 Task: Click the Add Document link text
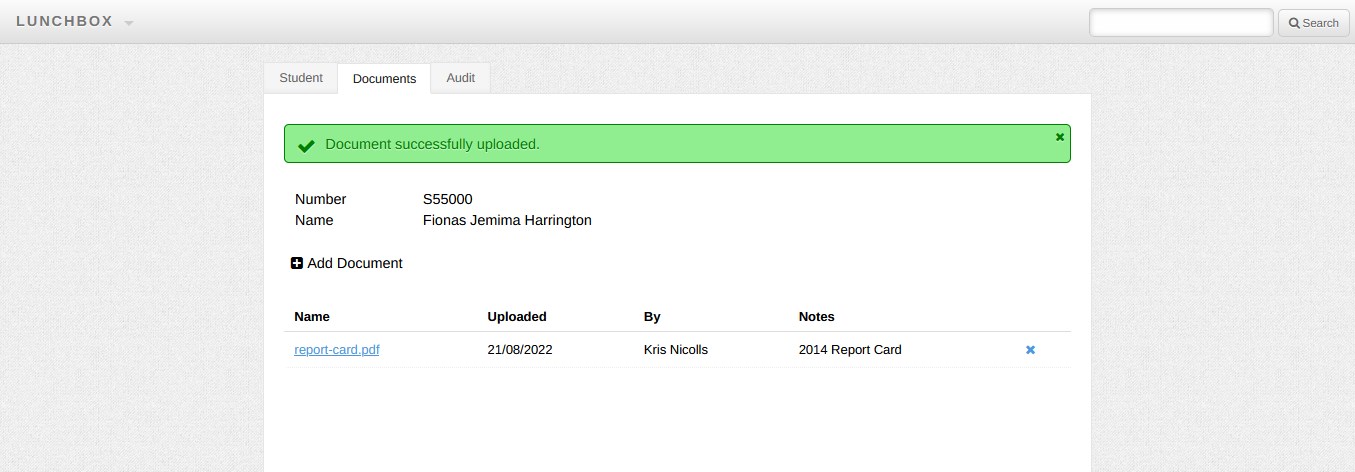coord(354,264)
